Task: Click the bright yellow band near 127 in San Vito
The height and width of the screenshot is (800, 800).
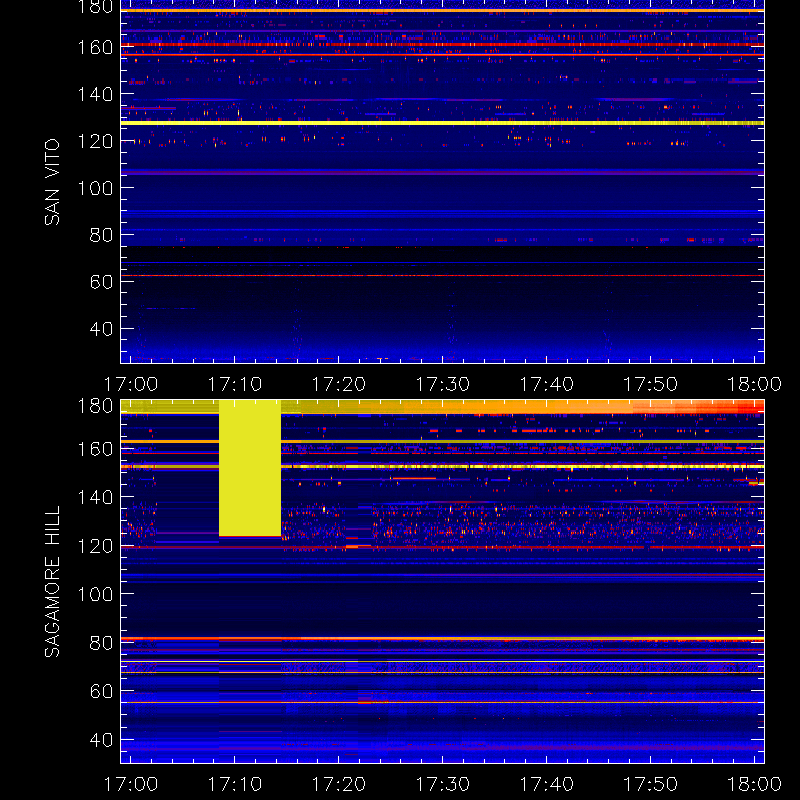Action: (x=442, y=123)
